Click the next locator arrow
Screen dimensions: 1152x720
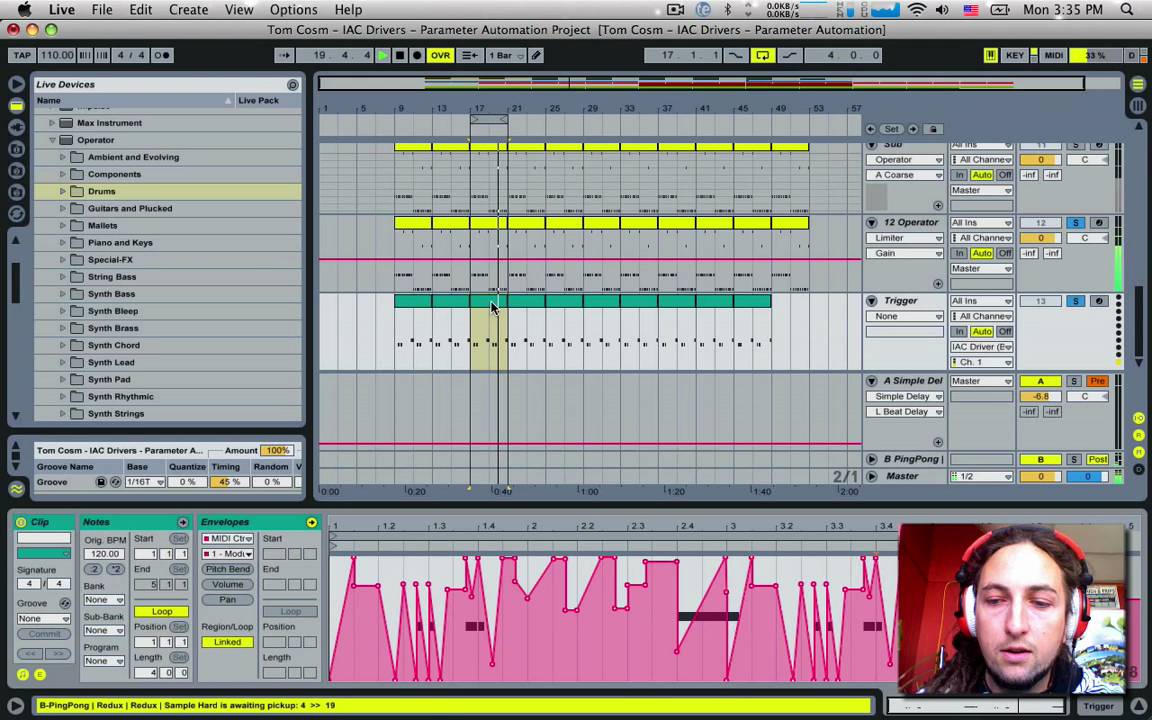click(912, 129)
